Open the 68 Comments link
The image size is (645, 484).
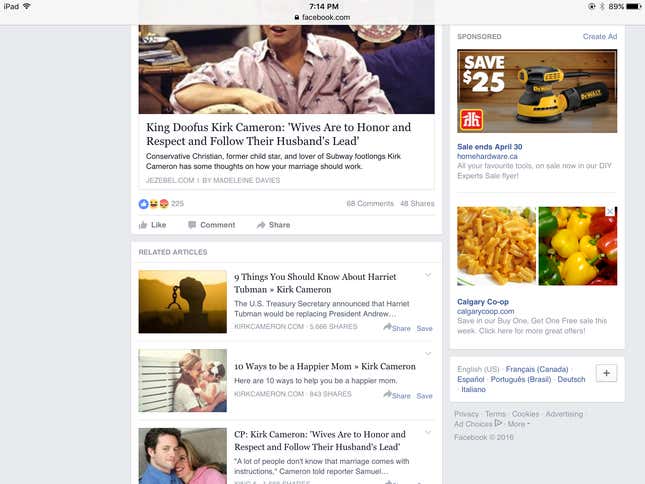point(370,204)
